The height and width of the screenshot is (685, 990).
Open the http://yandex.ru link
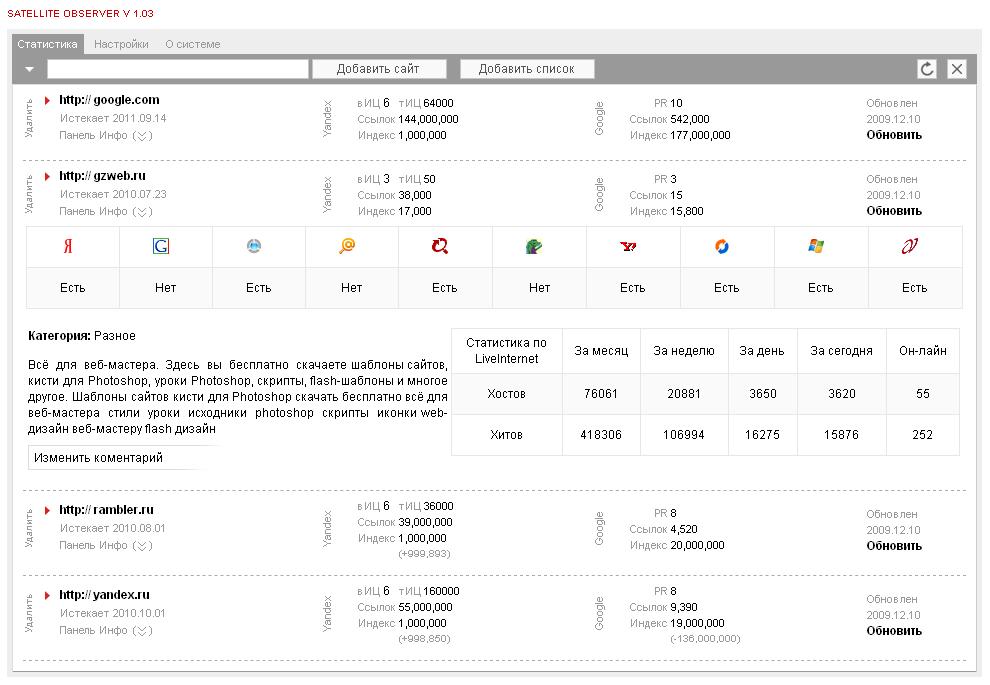(104, 595)
